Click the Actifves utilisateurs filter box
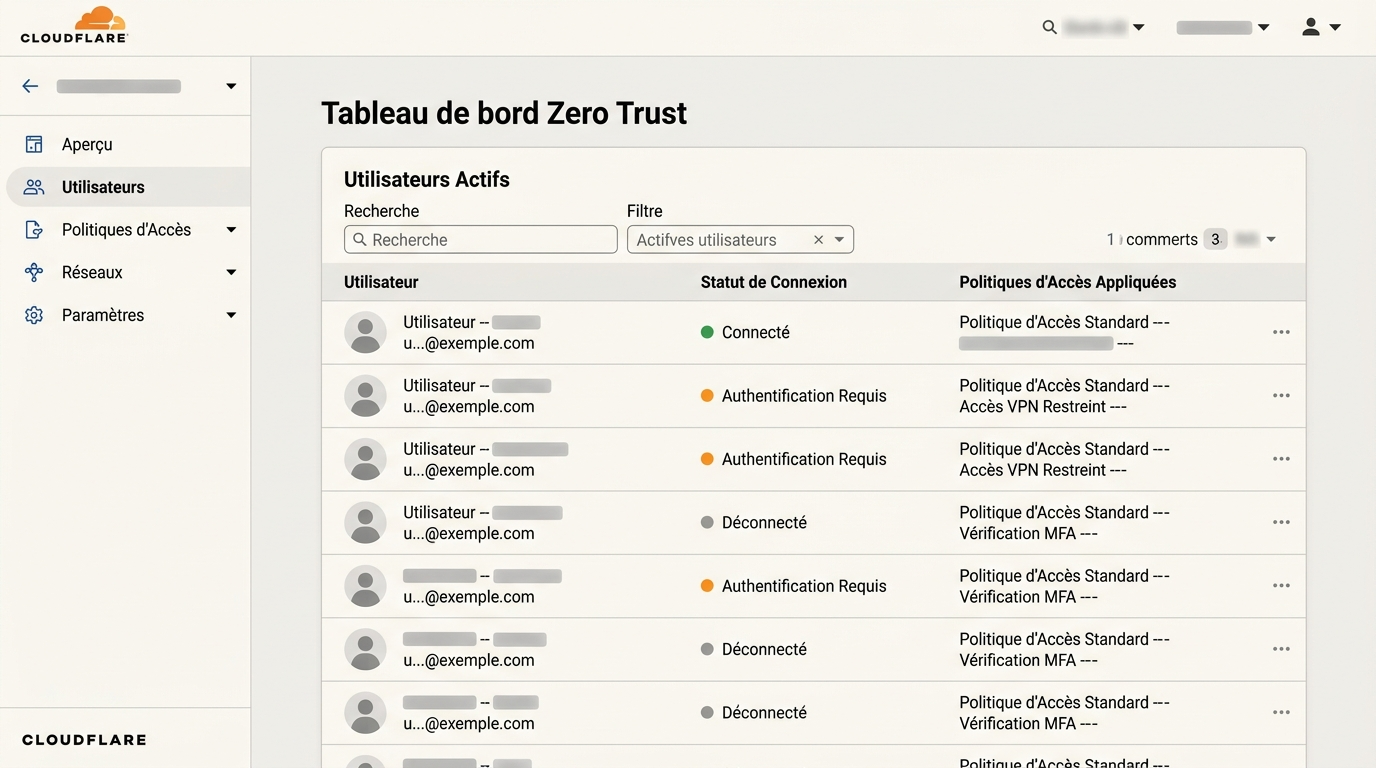The image size is (1376, 768). [740, 240]
